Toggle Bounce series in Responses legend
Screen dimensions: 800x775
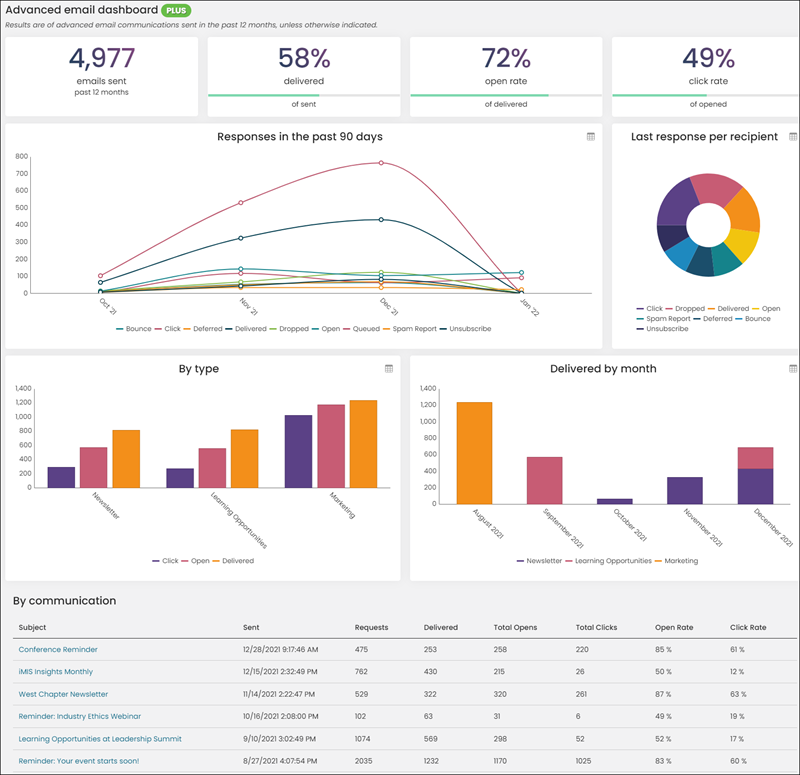(x=134, y=329)
